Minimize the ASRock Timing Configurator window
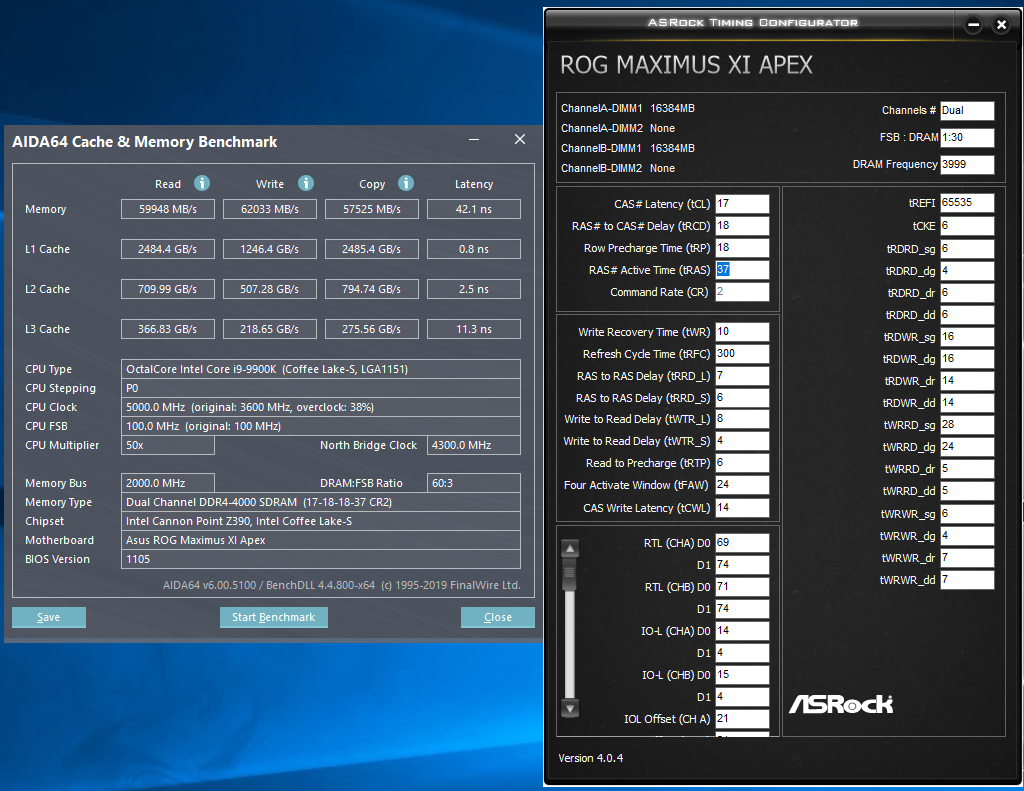1024x791 pixels. (973, 25)
